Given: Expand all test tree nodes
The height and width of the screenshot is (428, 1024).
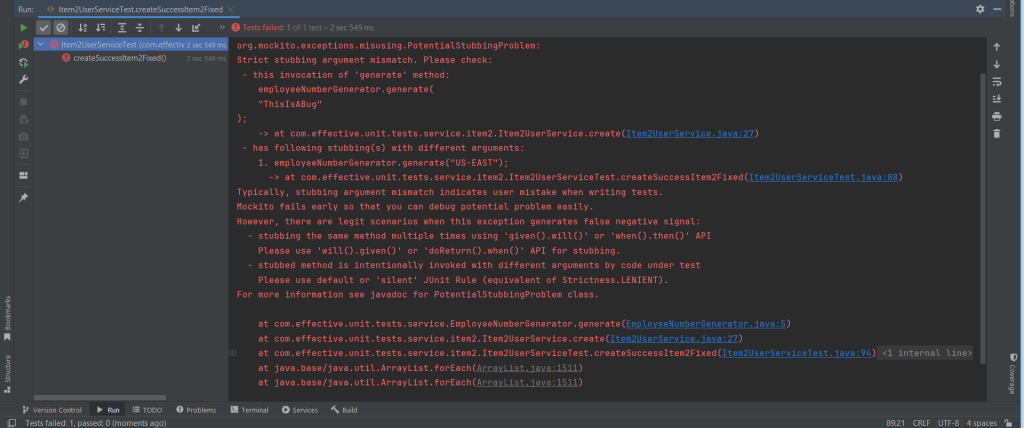Looking at the screenshot, I should tap(123, 28).
